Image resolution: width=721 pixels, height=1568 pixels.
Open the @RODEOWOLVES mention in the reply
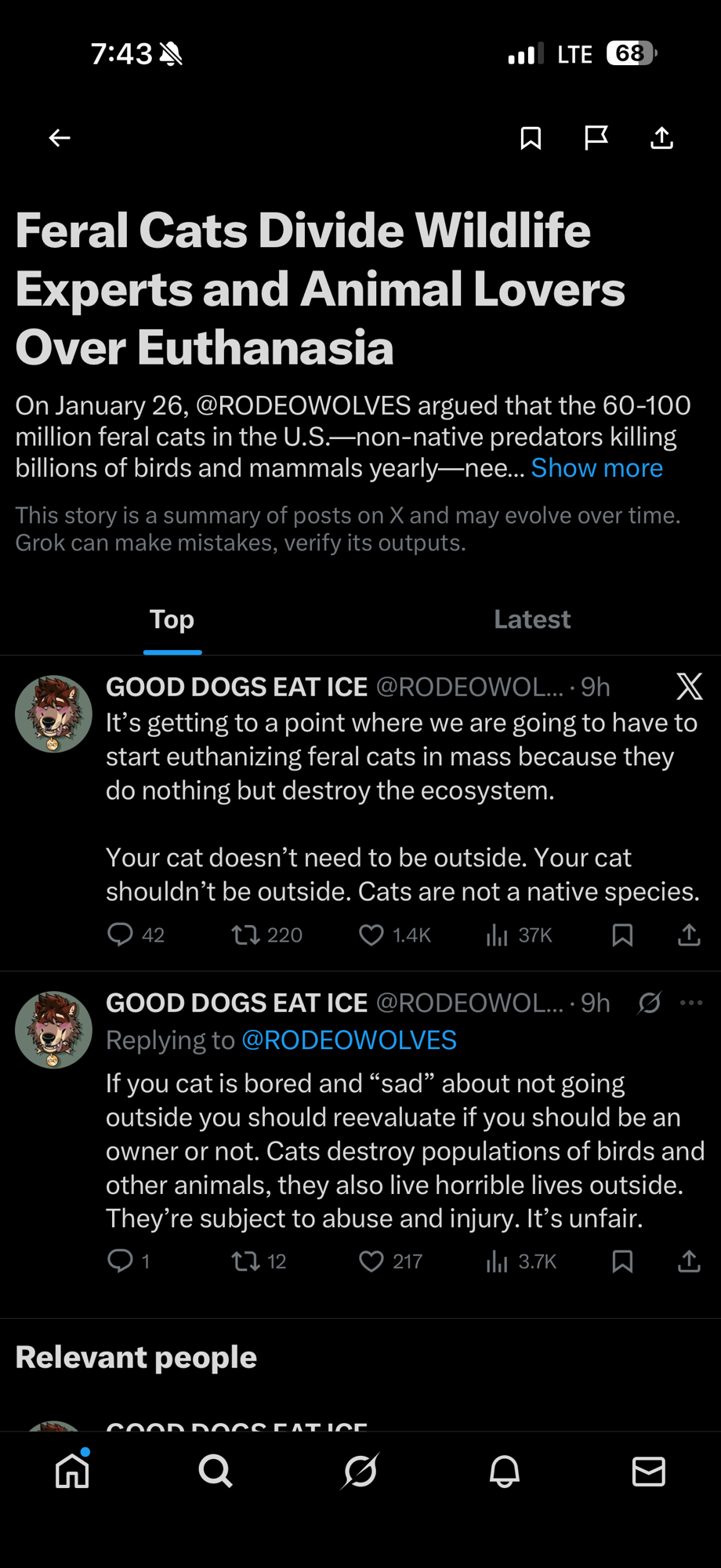[x=349, y=1040]
